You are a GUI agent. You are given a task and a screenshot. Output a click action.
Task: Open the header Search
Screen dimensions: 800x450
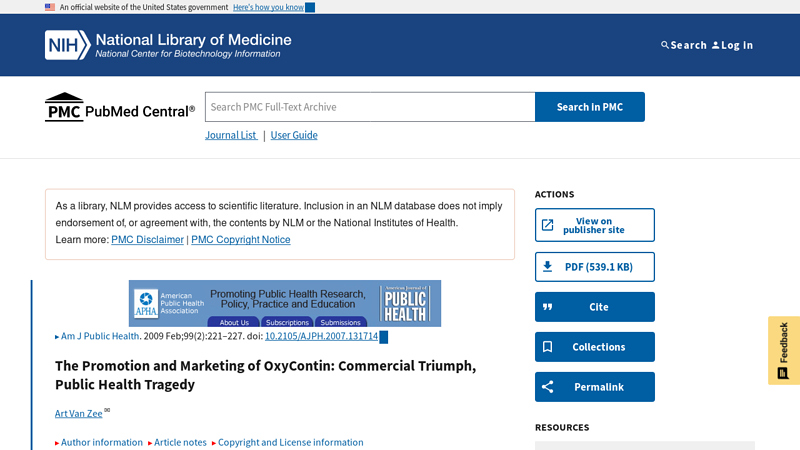click(684, 45)
